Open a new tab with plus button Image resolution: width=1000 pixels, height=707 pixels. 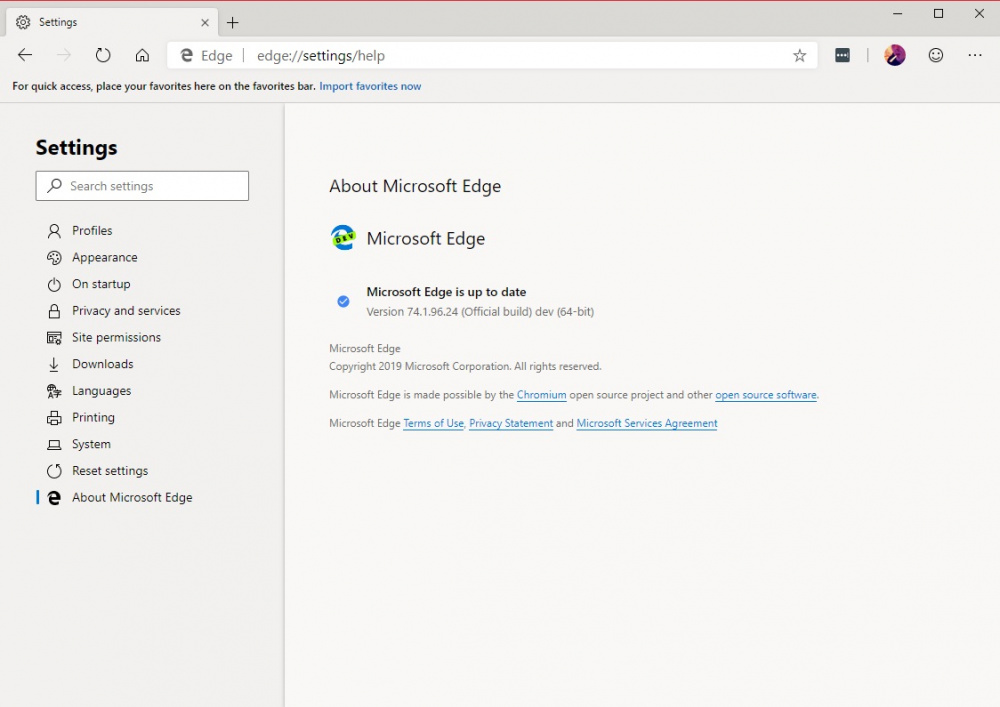coord(233,22)
